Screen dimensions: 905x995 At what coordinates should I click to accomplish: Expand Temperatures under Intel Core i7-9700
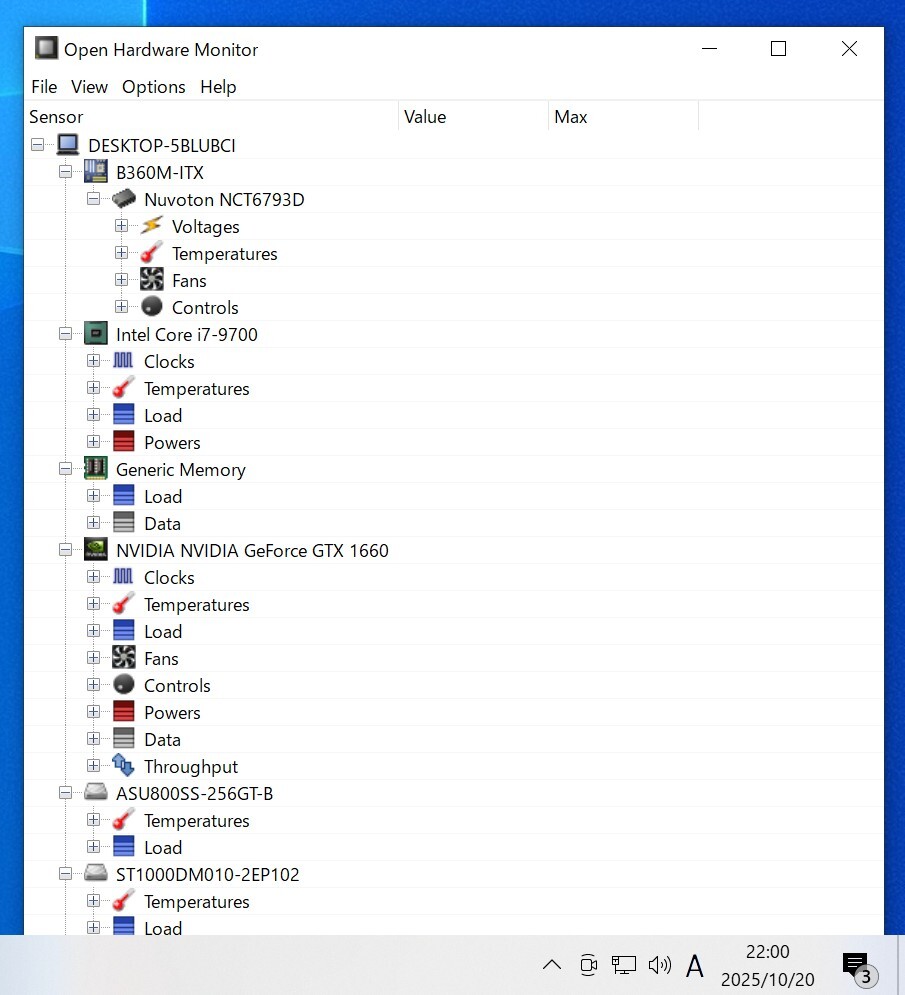pos(93,388)
